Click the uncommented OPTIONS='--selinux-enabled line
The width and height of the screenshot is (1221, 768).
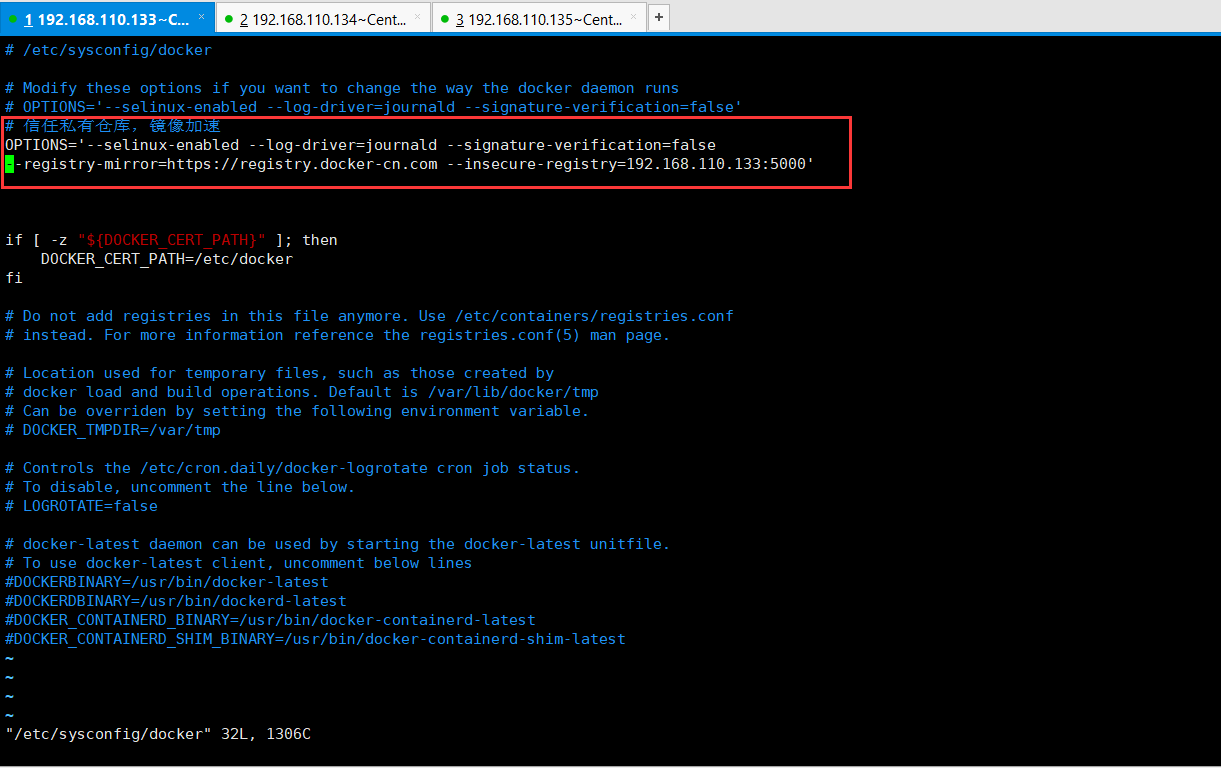click(361, 145)
